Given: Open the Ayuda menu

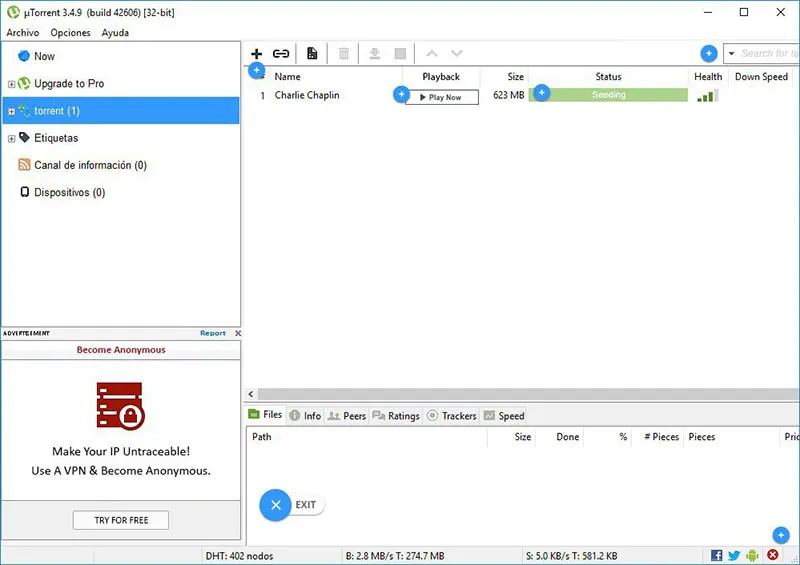Looking at the screenshot, I should [x=115, y=33].
